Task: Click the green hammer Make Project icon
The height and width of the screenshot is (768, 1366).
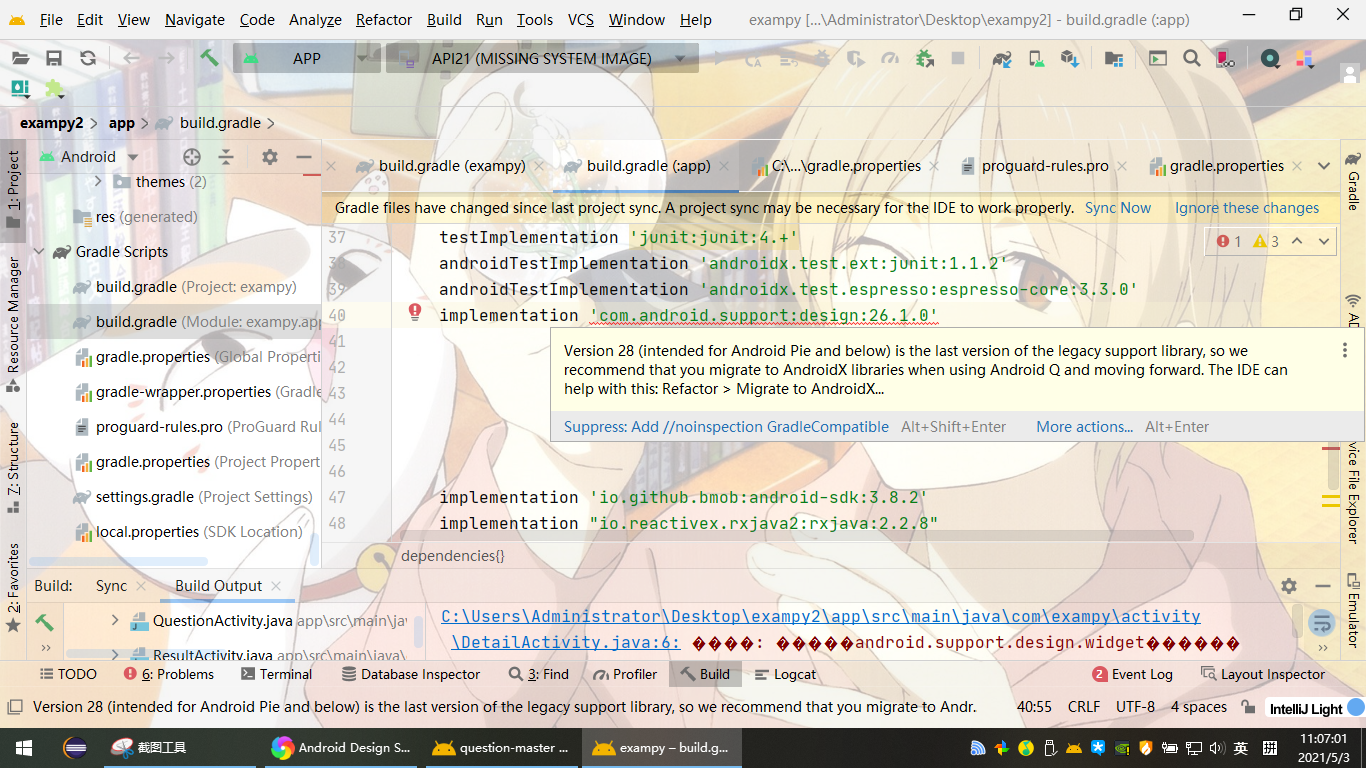Action: pos(209,58)
